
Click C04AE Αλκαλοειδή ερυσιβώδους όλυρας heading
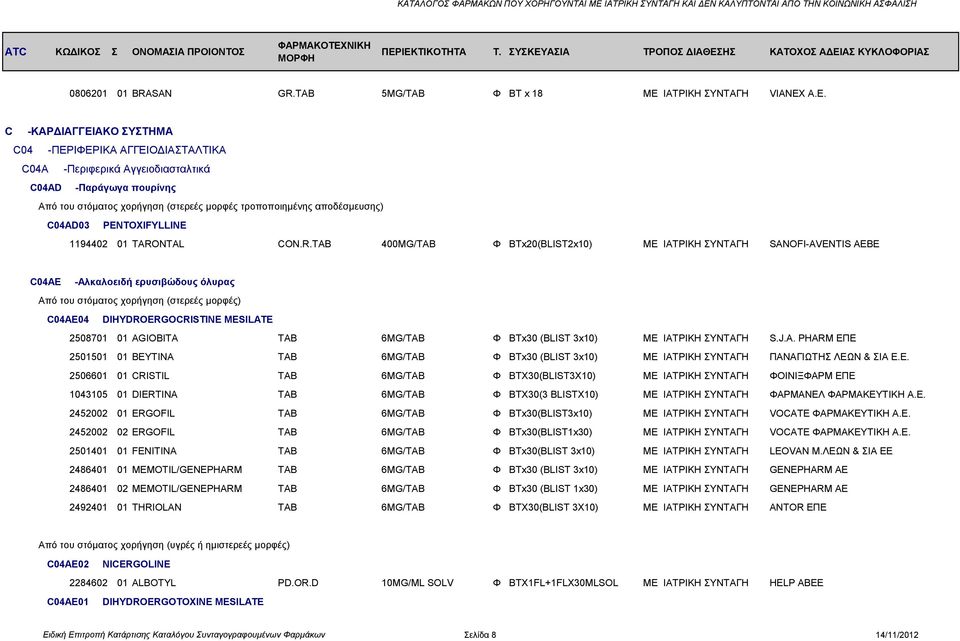click(132, 282)
